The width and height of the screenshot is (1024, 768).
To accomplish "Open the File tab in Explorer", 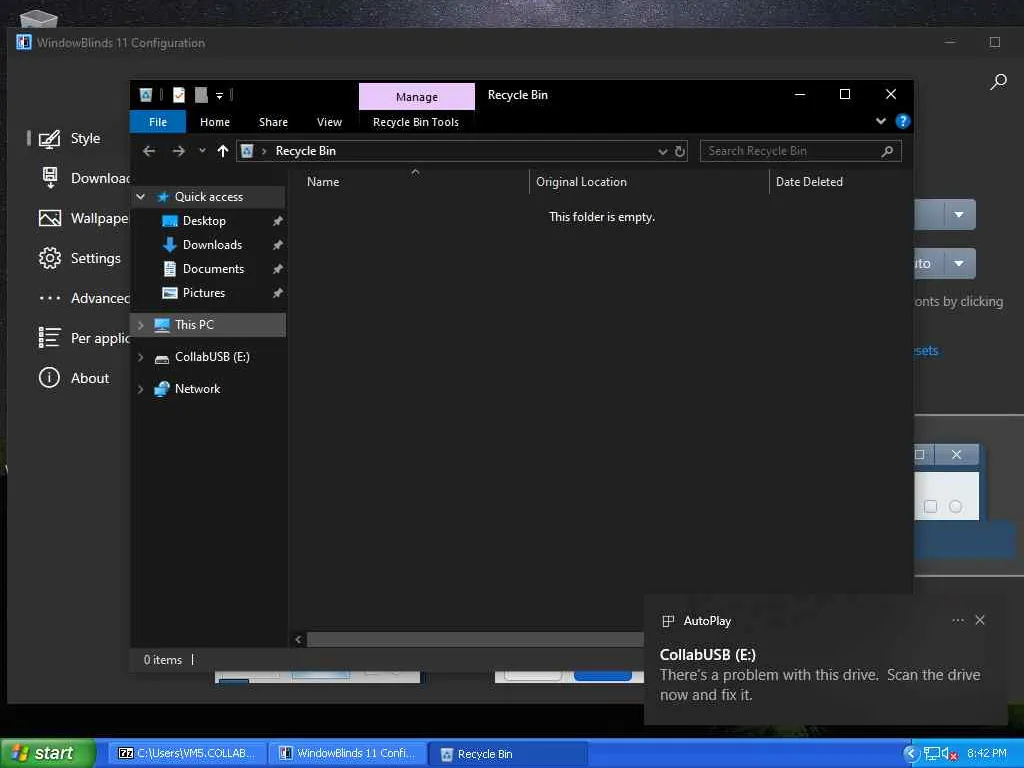I will 157,122.
